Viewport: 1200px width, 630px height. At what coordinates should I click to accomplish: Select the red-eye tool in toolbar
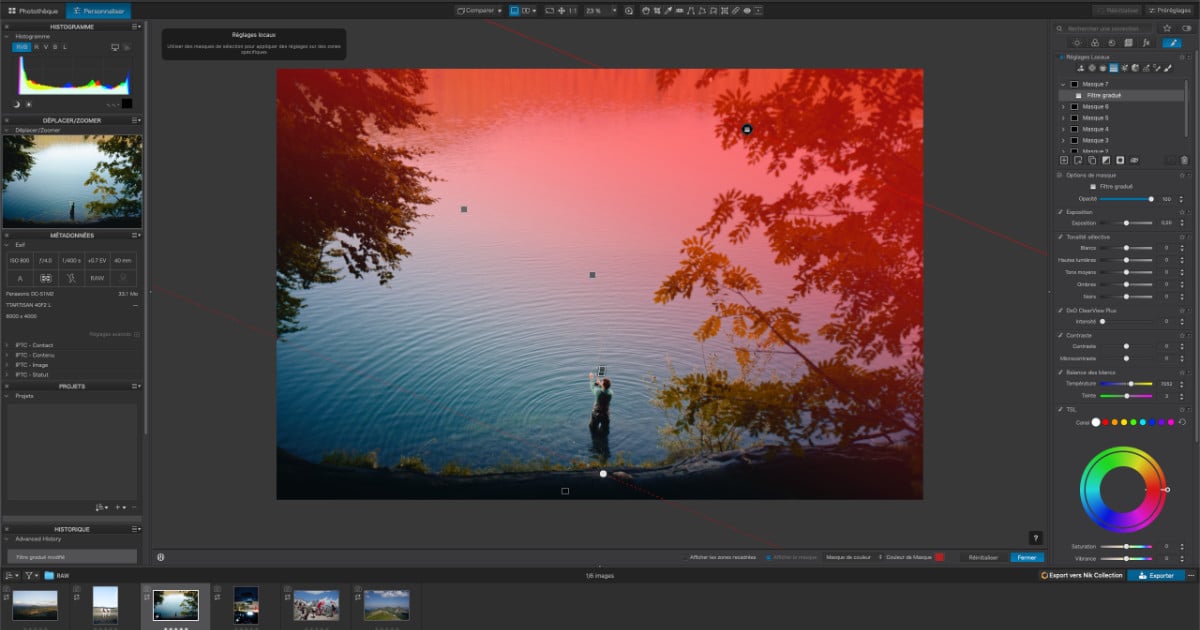pyautogui.click(x=747, y=10)
